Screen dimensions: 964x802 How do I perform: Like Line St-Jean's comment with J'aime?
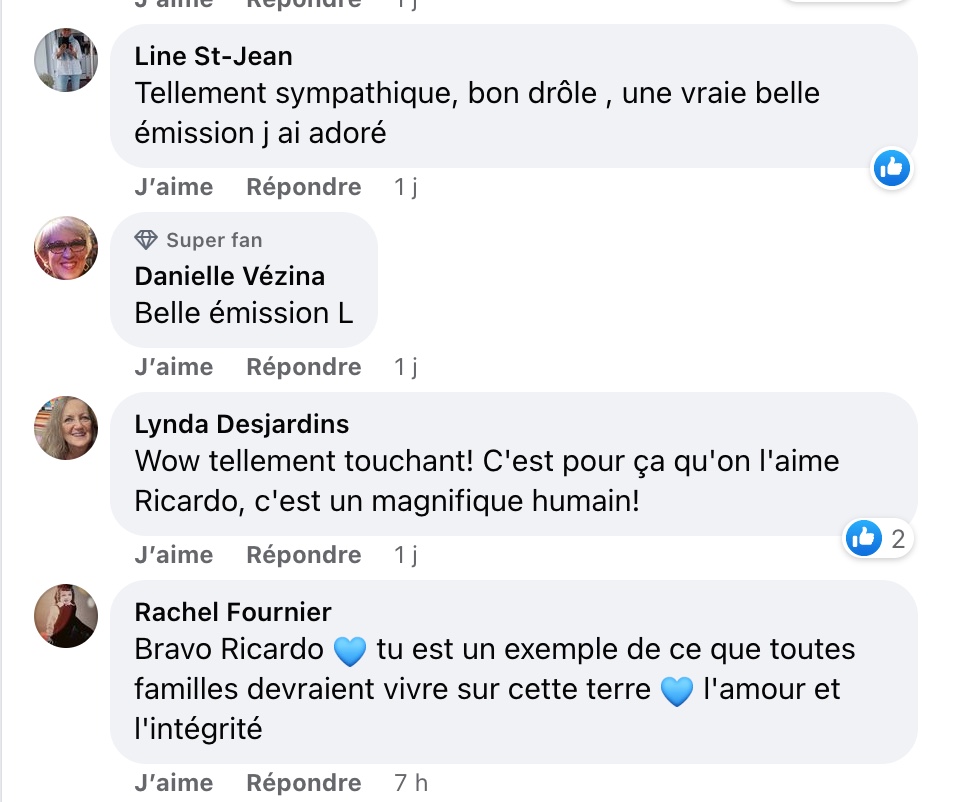coord(174,187)
